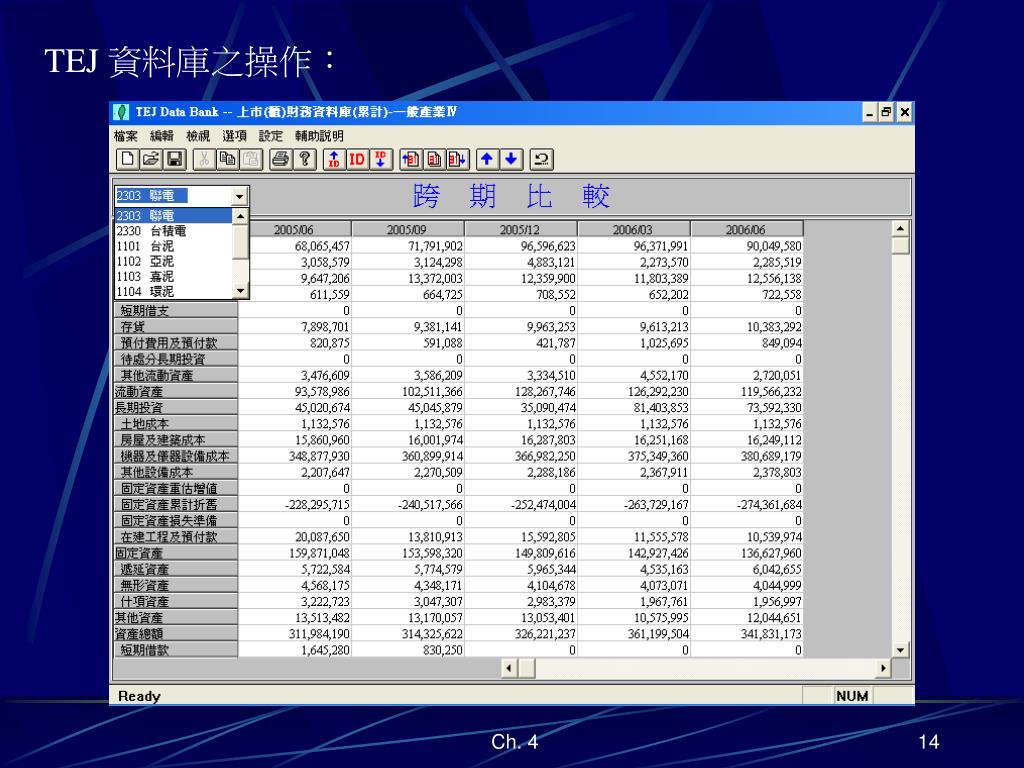The height and width of the screenshot is (768, 1024).
Task: Click the 固定資產累計折舊 row label
Action: 176,505
